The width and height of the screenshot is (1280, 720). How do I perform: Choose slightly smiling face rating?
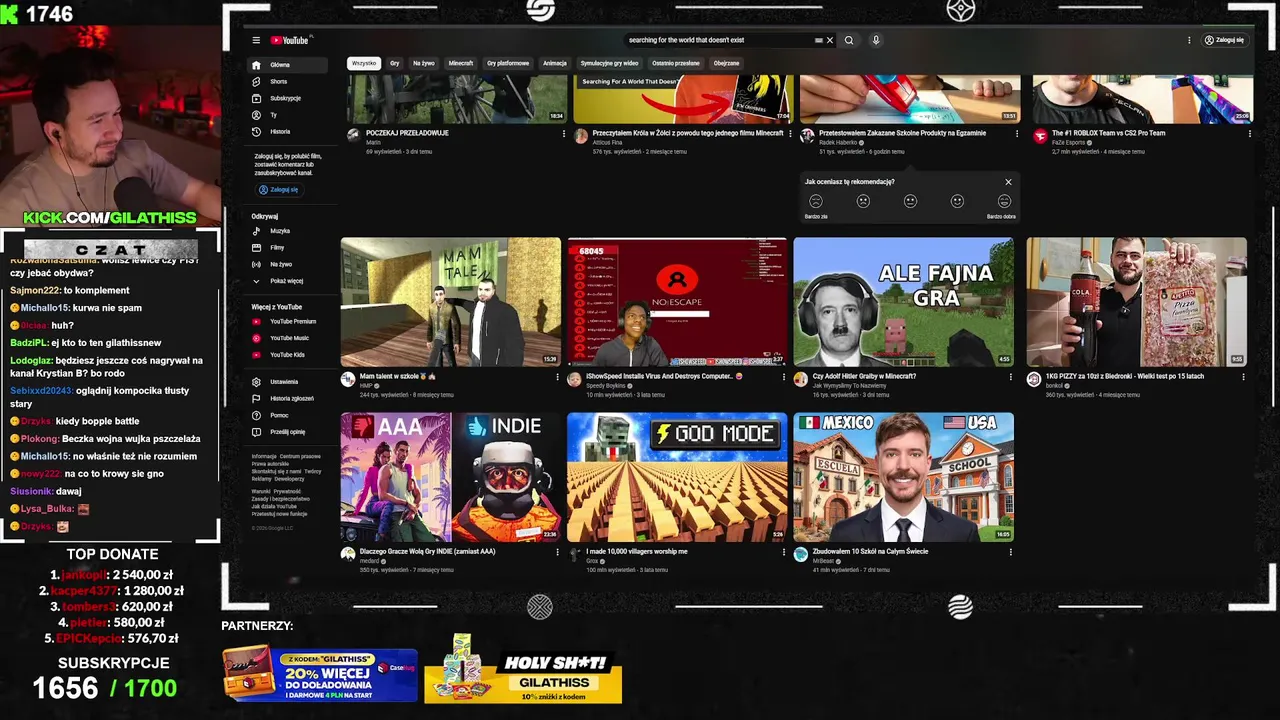pyautogui.click(x=957, y=201)
